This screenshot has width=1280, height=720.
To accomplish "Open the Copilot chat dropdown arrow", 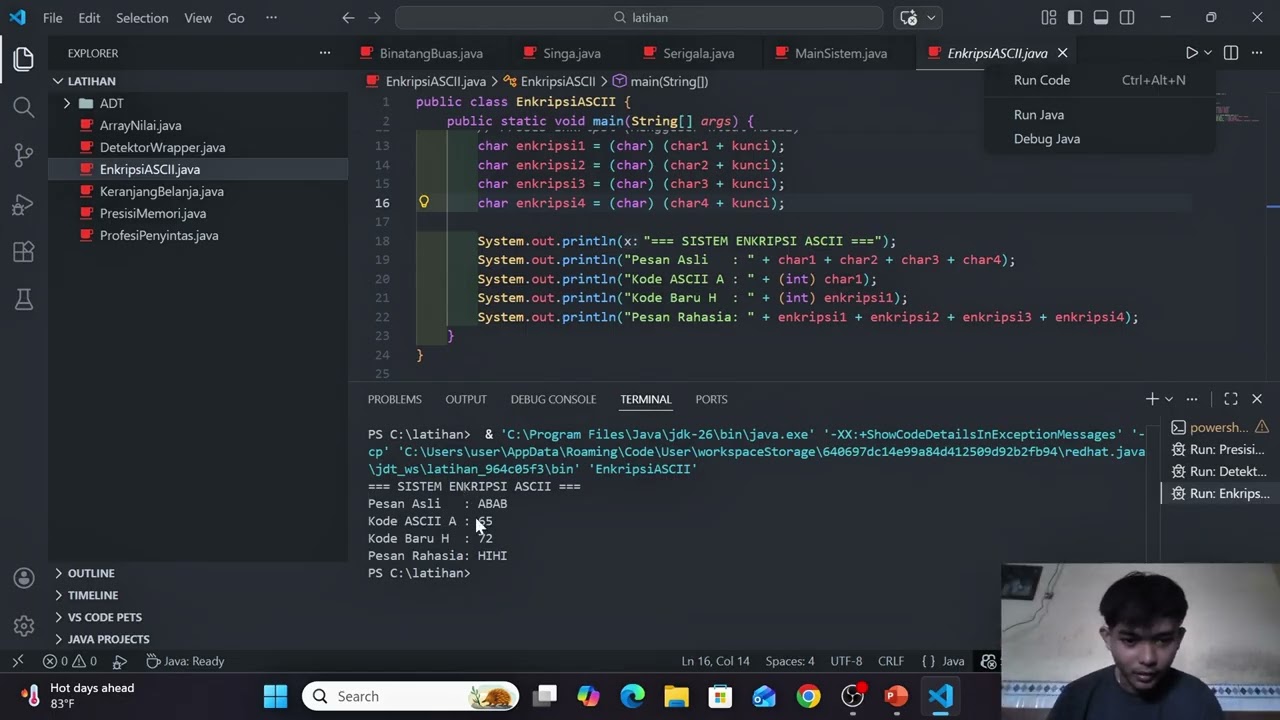I will coord(931,18).
